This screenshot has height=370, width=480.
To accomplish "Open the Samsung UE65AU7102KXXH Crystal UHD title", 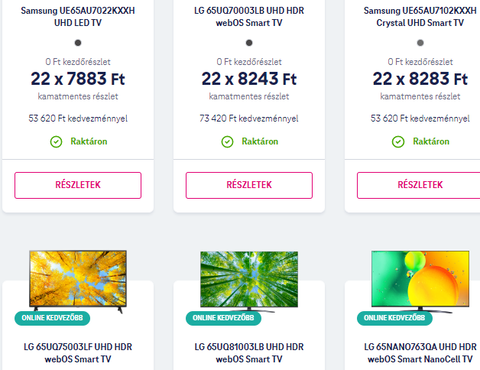I will click(x=420, y=17).
